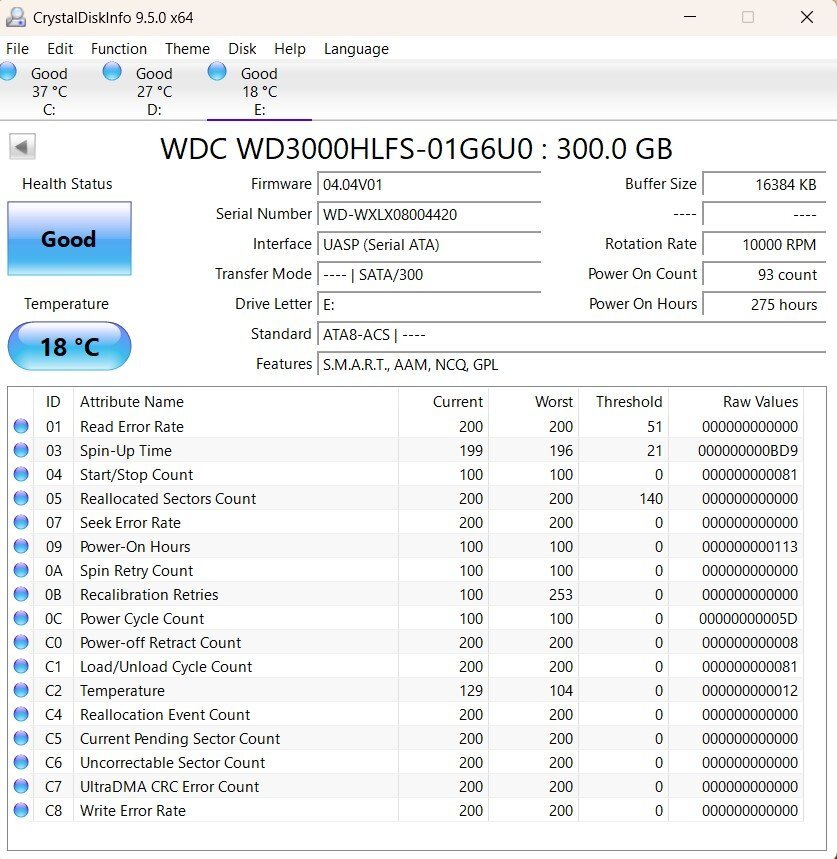Click status orb for Start/Stop Count
This screenshot has width=837, height=859.
21,474
